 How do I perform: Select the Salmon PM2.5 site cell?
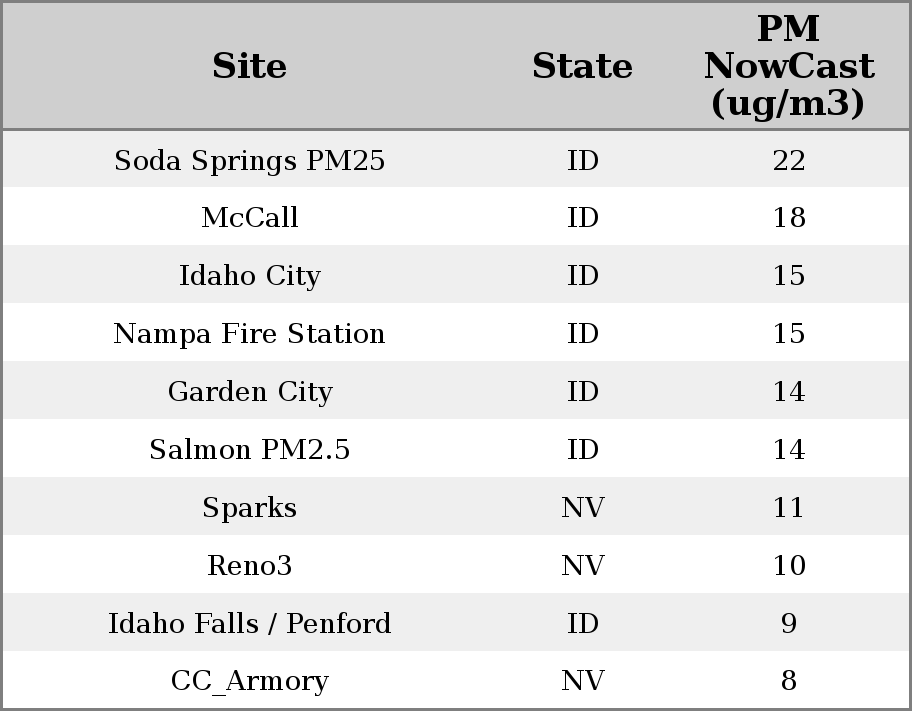249,450
